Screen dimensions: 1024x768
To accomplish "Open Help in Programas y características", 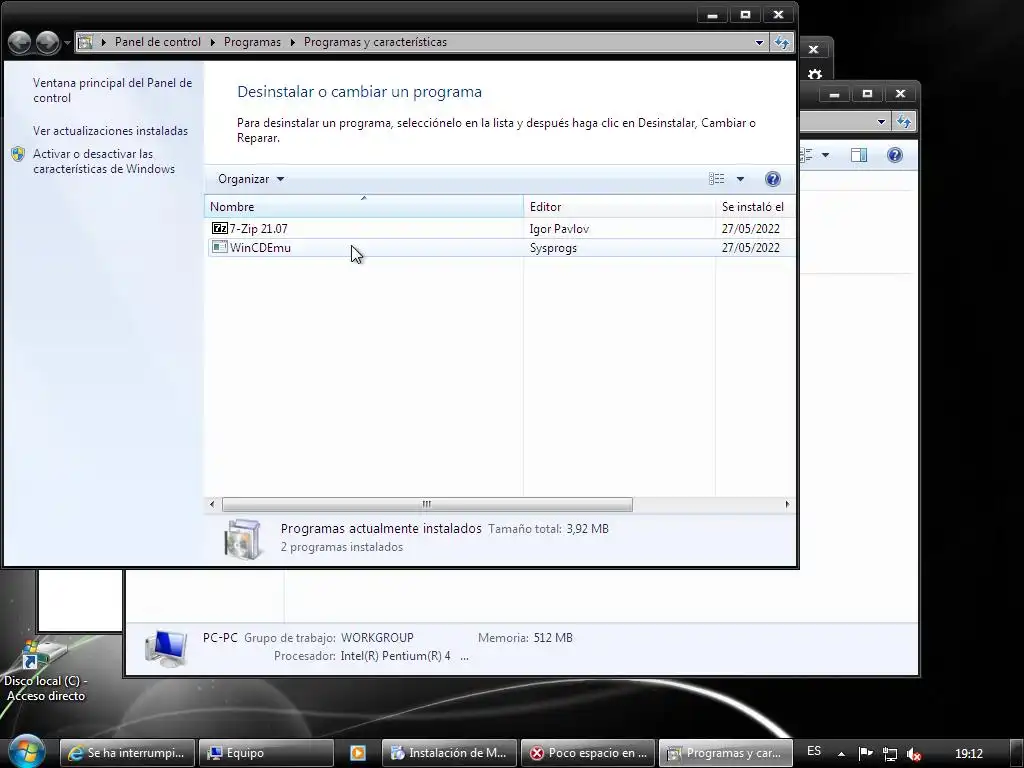I will coord(773,179).
